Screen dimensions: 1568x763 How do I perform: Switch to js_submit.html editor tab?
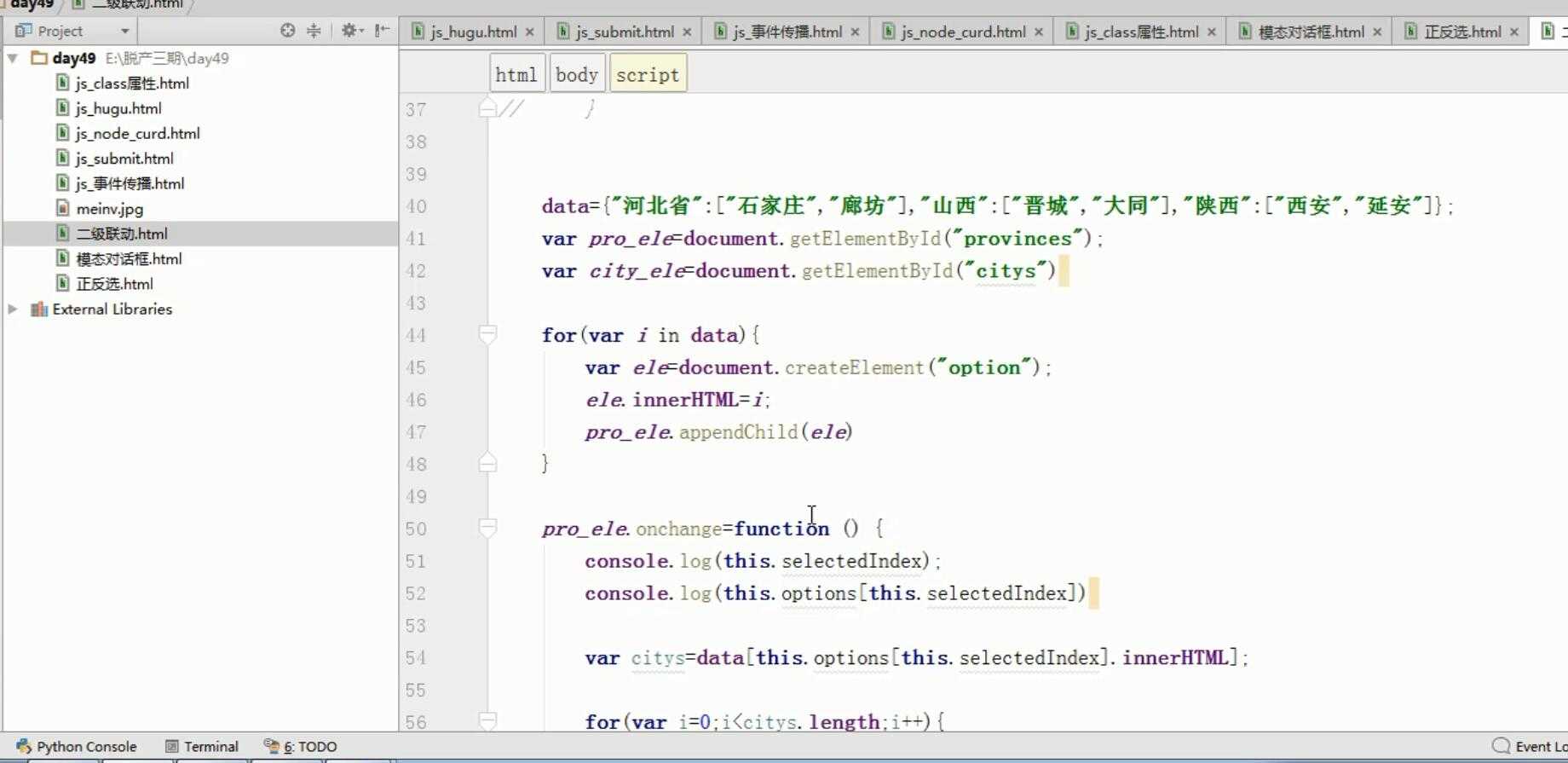[625, 32]
